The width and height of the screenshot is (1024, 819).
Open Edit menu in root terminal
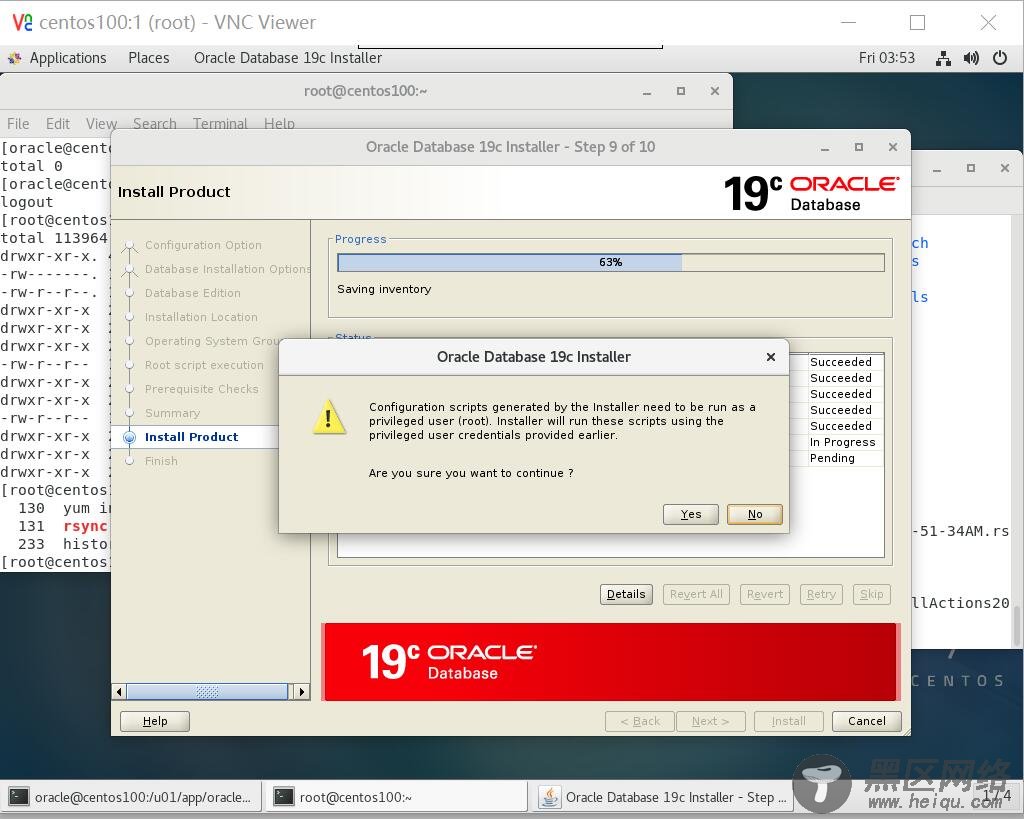[x=57, y=123]
